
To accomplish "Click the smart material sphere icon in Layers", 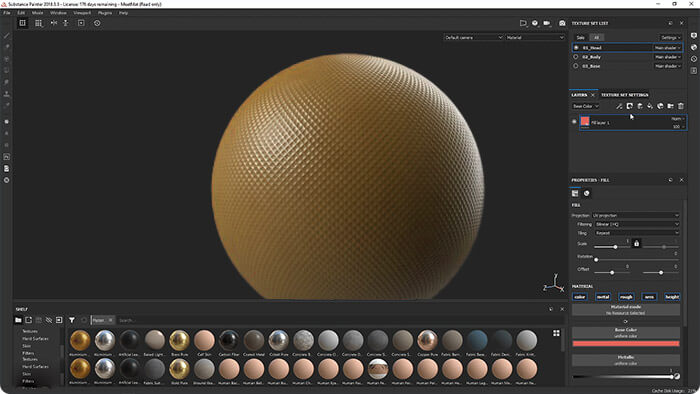I will [660, 106].
